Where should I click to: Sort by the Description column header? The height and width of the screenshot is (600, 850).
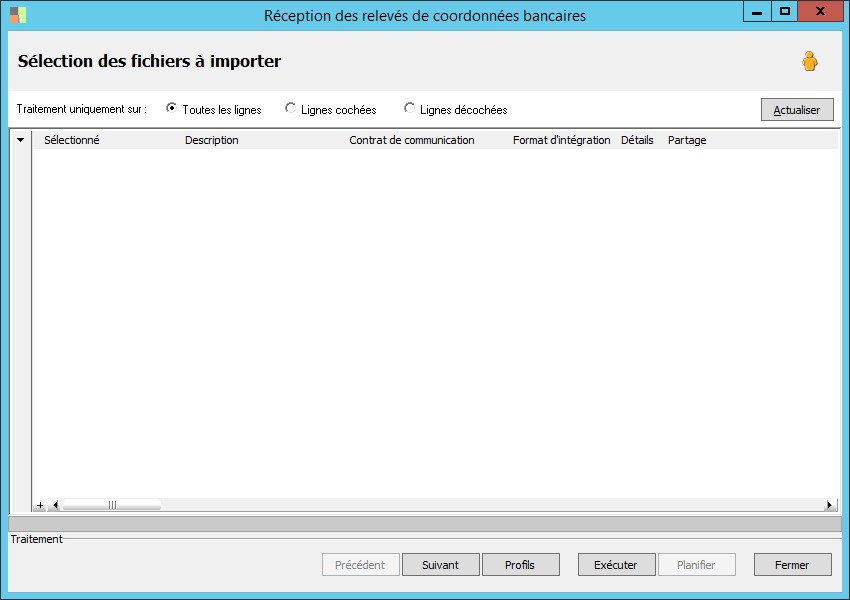211,140
